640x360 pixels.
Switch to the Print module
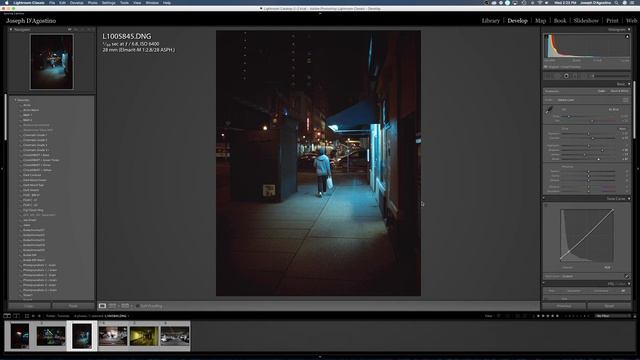pyautogui.click(x=612, y=20)
